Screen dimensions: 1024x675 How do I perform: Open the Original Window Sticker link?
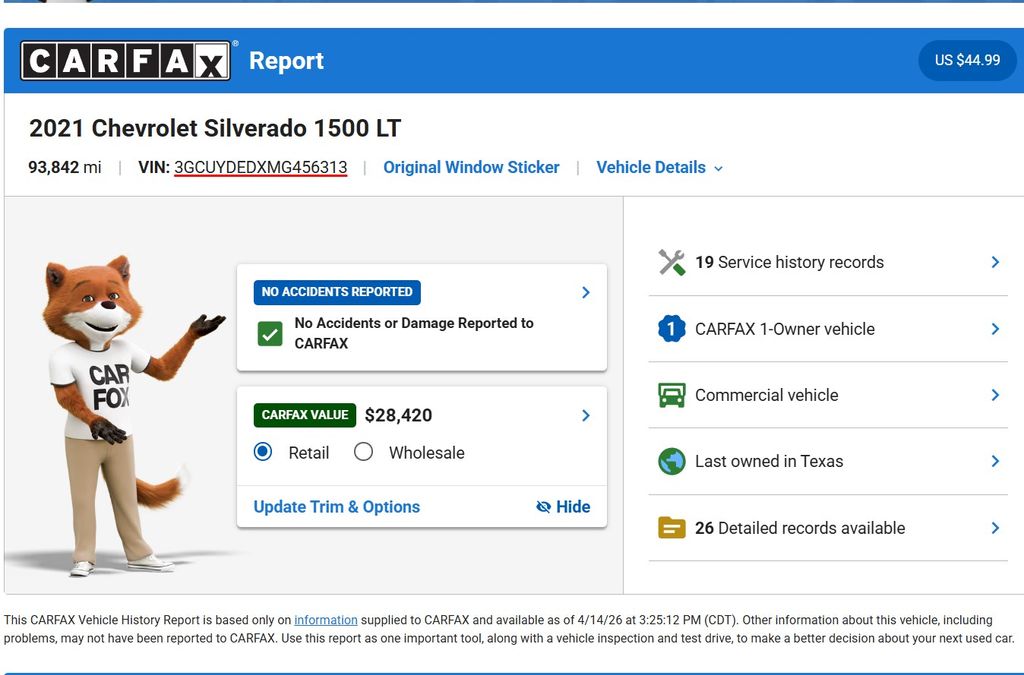[x=471, y=168]
